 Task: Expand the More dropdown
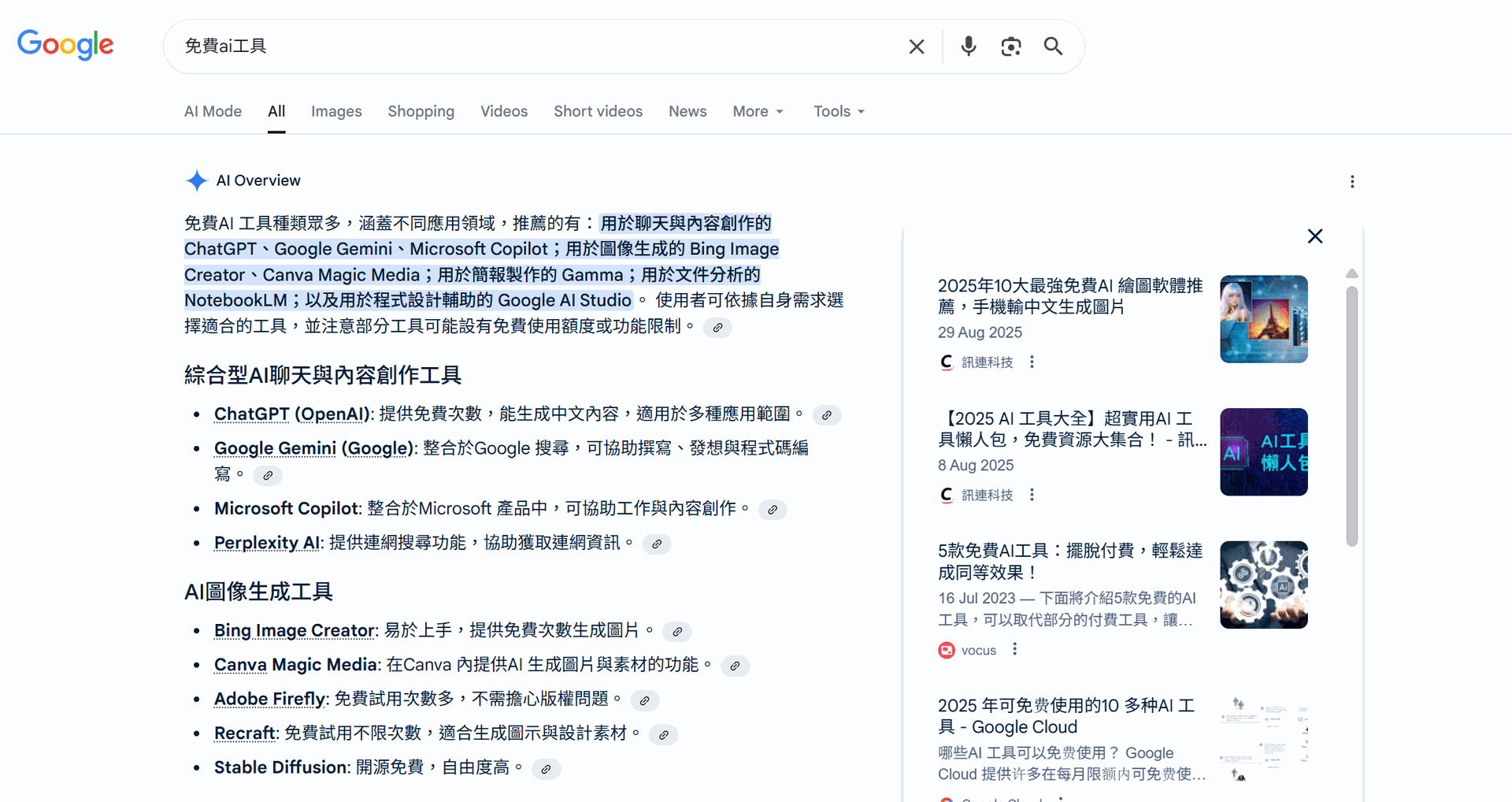[758, 111]
